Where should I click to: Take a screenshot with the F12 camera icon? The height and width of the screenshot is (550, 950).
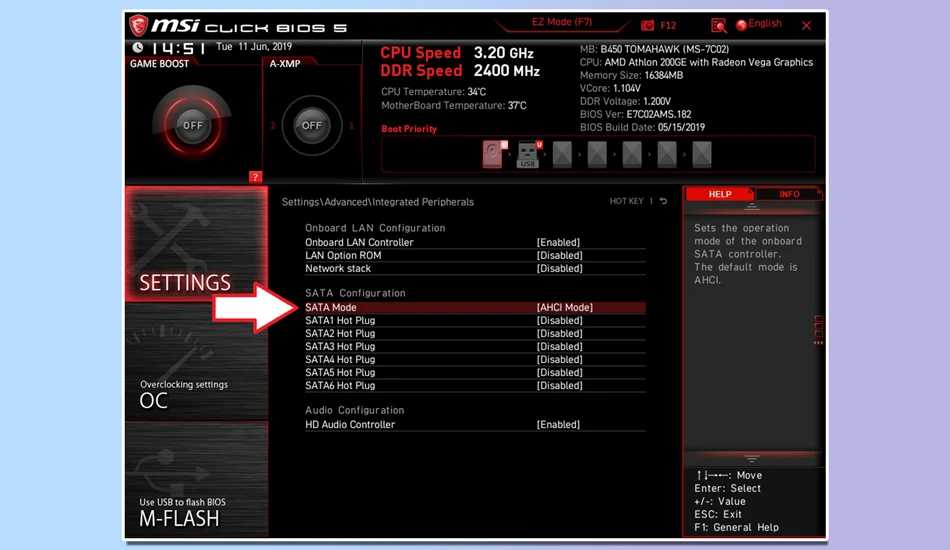pyautogui.click(x=648, y=25)
